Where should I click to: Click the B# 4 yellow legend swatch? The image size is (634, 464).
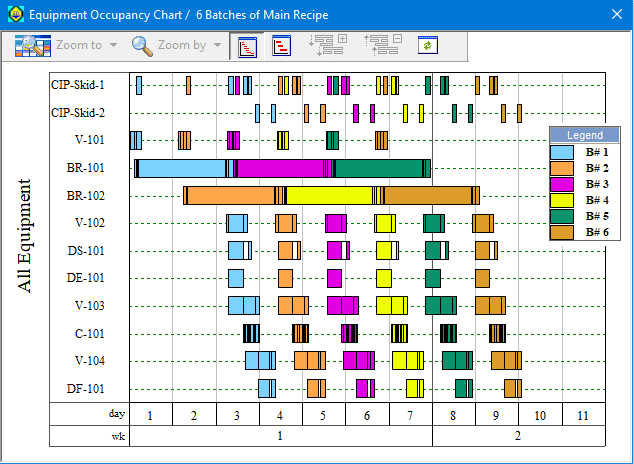[562, 200]
